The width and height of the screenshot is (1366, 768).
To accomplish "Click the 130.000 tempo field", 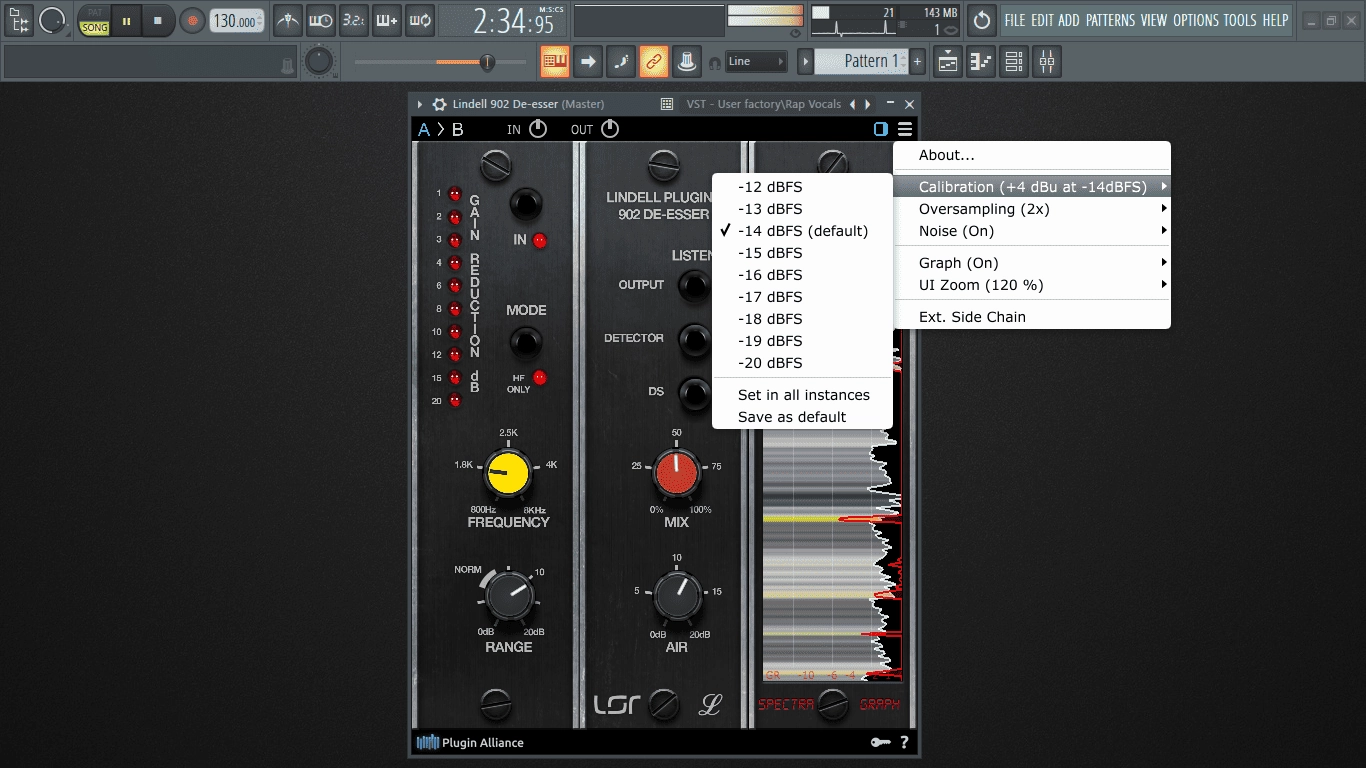I will 237,20.
